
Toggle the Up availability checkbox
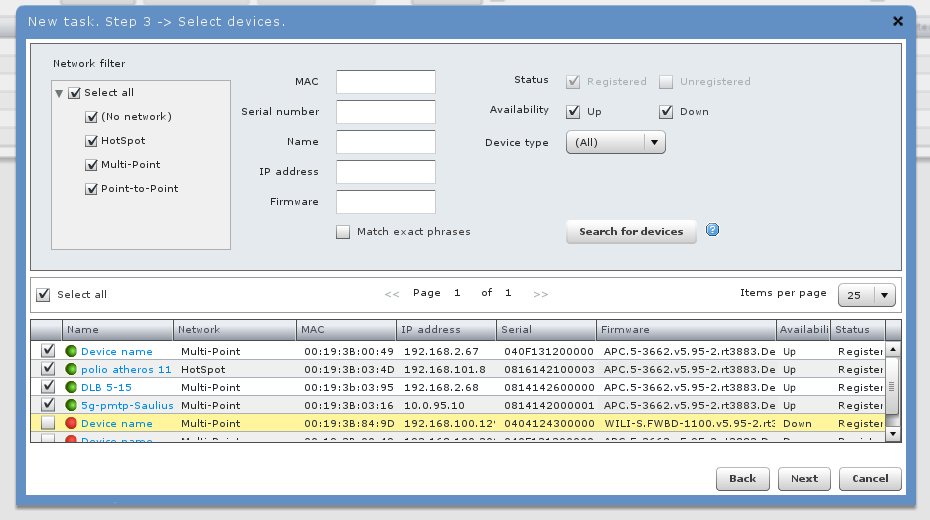click(573, 111)
